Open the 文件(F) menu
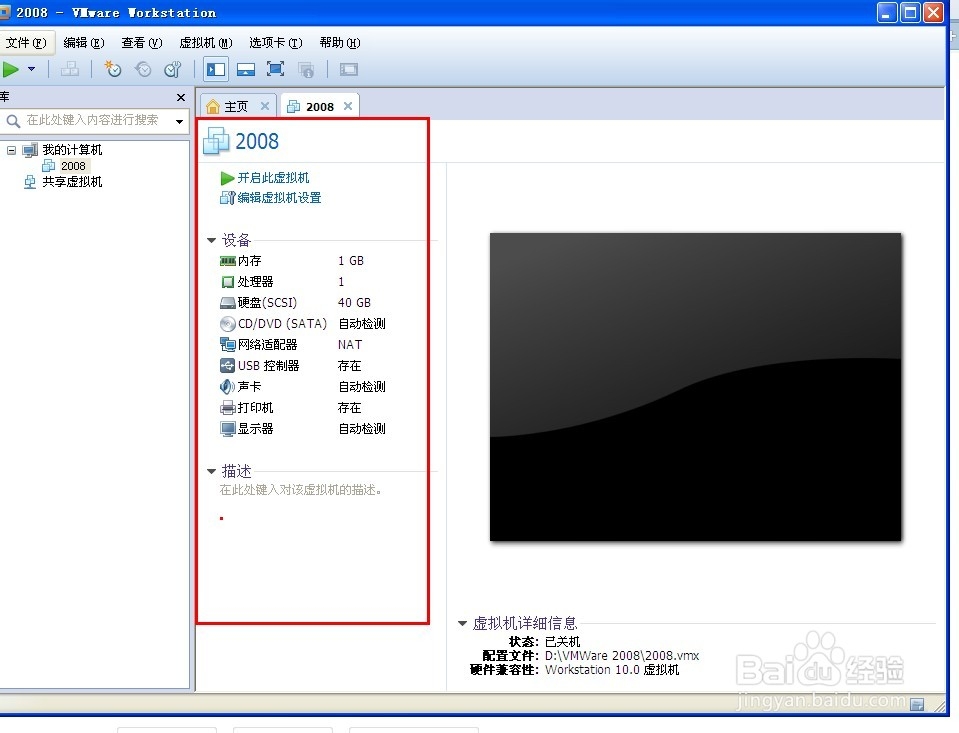959x733 pixels. tap(26, 43)
